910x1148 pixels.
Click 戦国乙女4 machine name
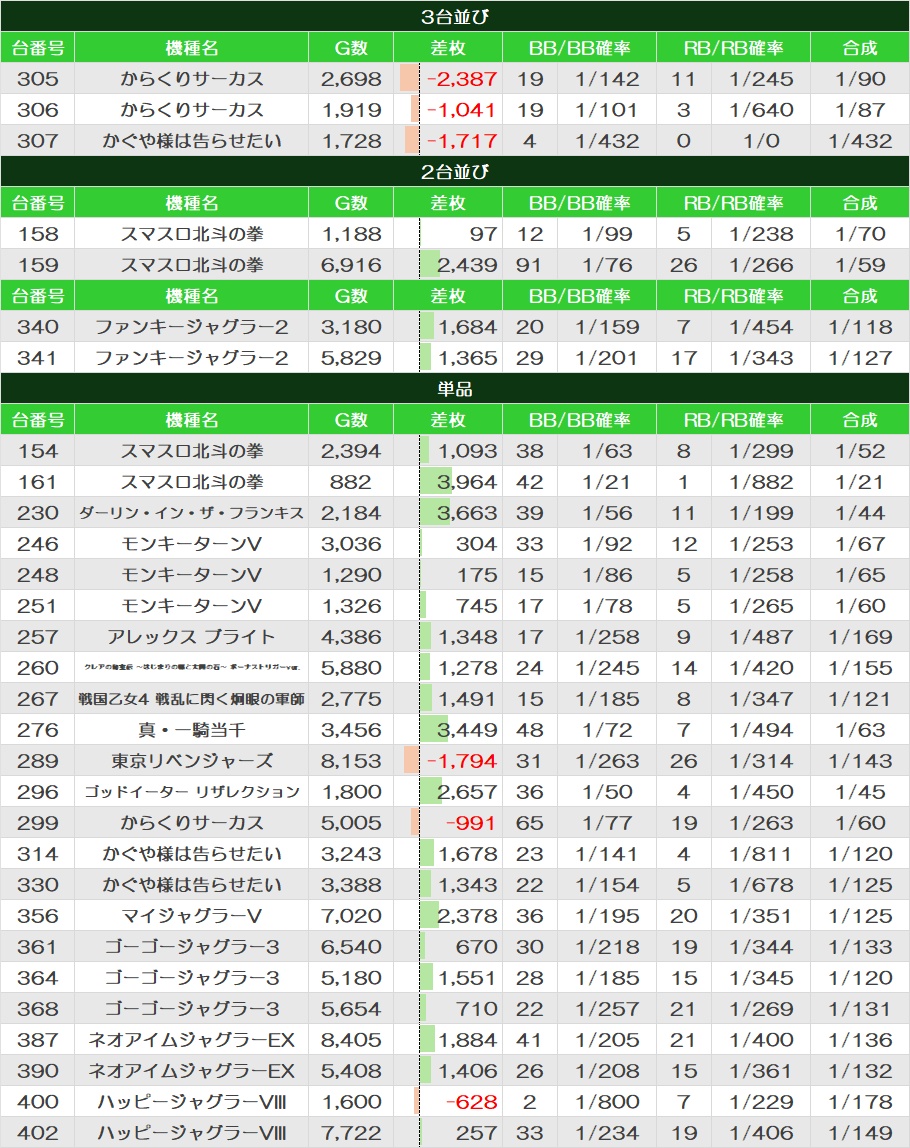[192, 698]
